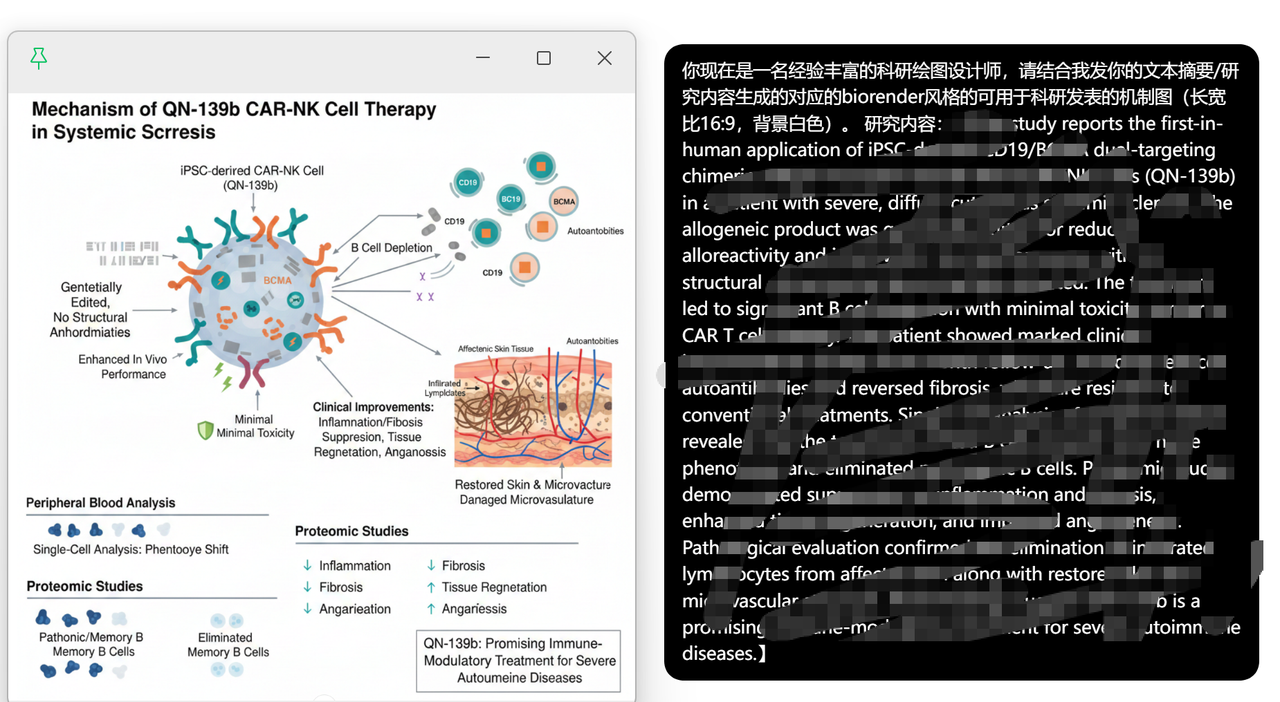Click Proteomic Studies heading above Inflammation list
The height and width of the screenshot is (702, 1280).
351,531
